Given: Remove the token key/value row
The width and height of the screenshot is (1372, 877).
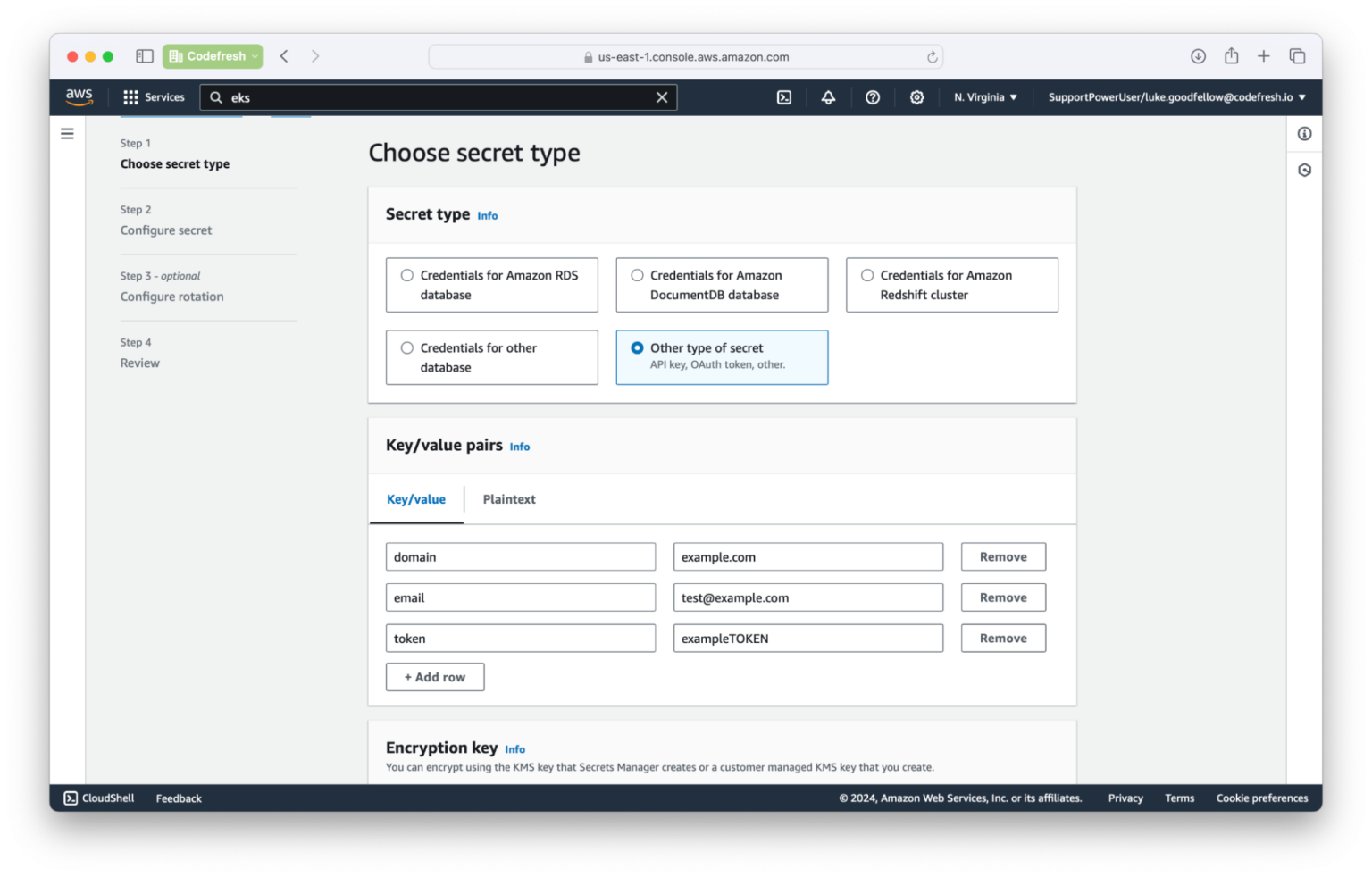Looking at the screenshot, I should click(1002, 638).
